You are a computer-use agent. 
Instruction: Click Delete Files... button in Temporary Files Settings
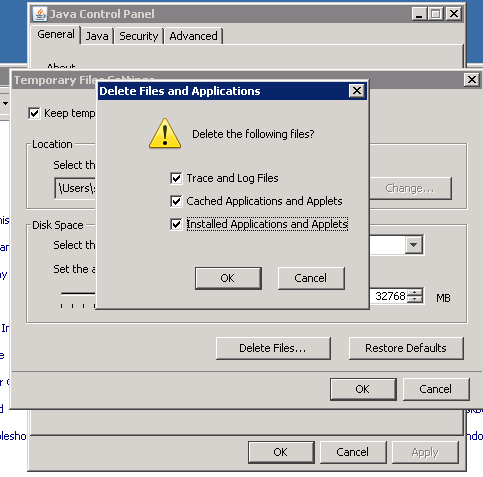pyautogui.click(x=273, y=348)
